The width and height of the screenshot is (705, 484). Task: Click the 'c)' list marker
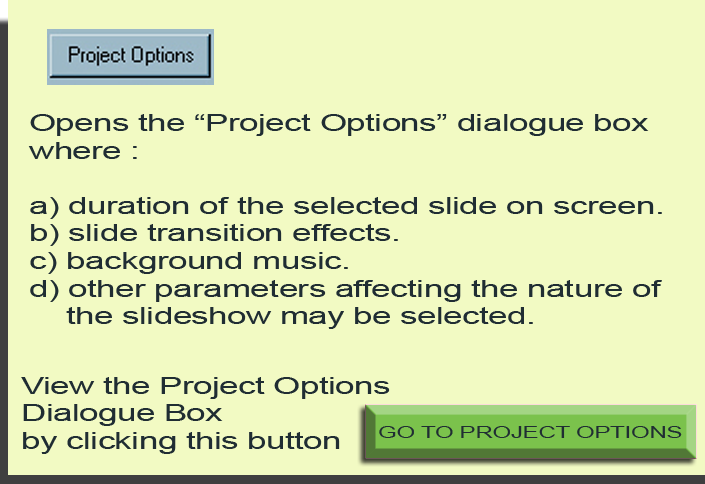[x=43, y=262]
